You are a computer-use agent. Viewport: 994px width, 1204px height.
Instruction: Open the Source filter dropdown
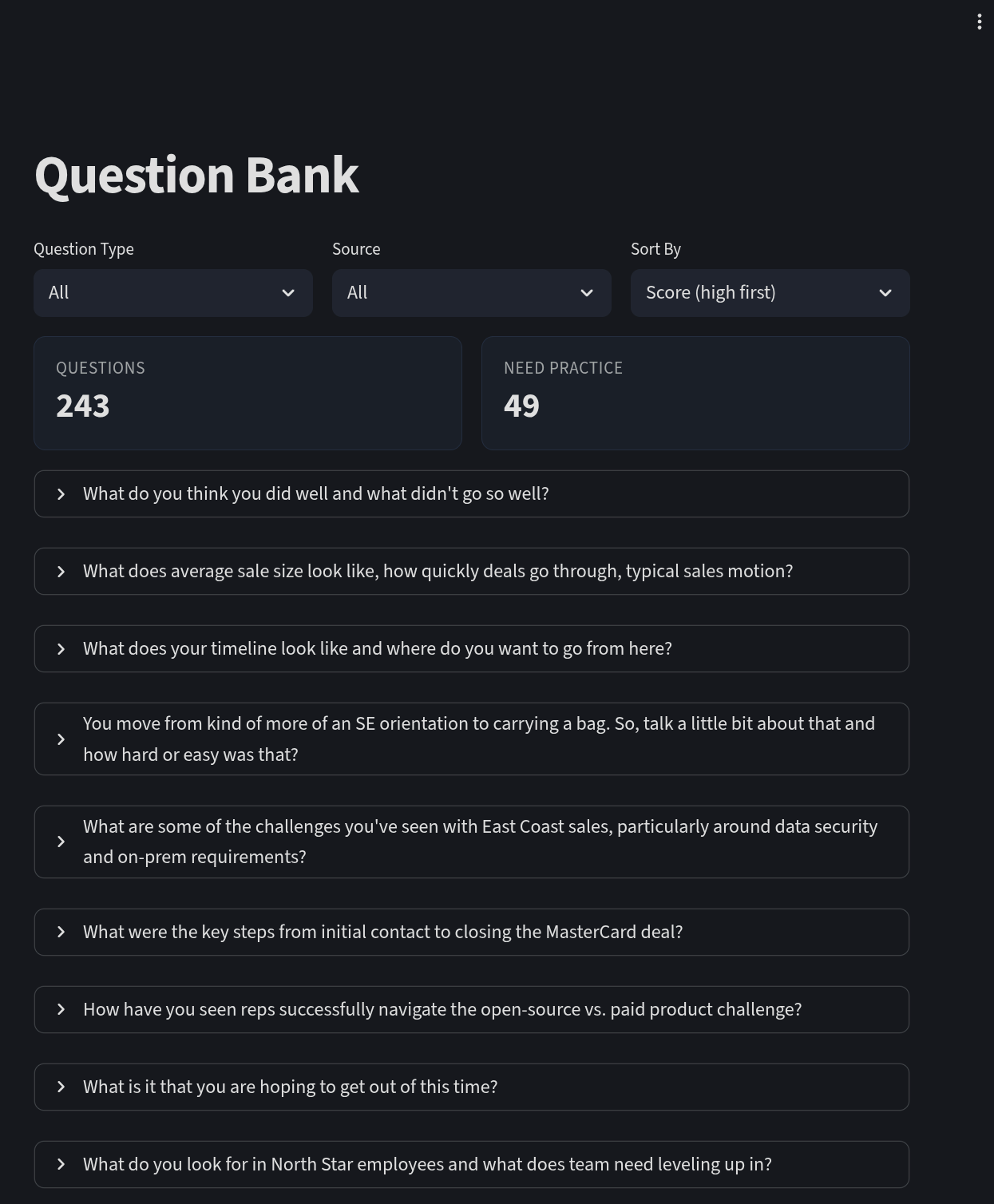click(471, 293)
